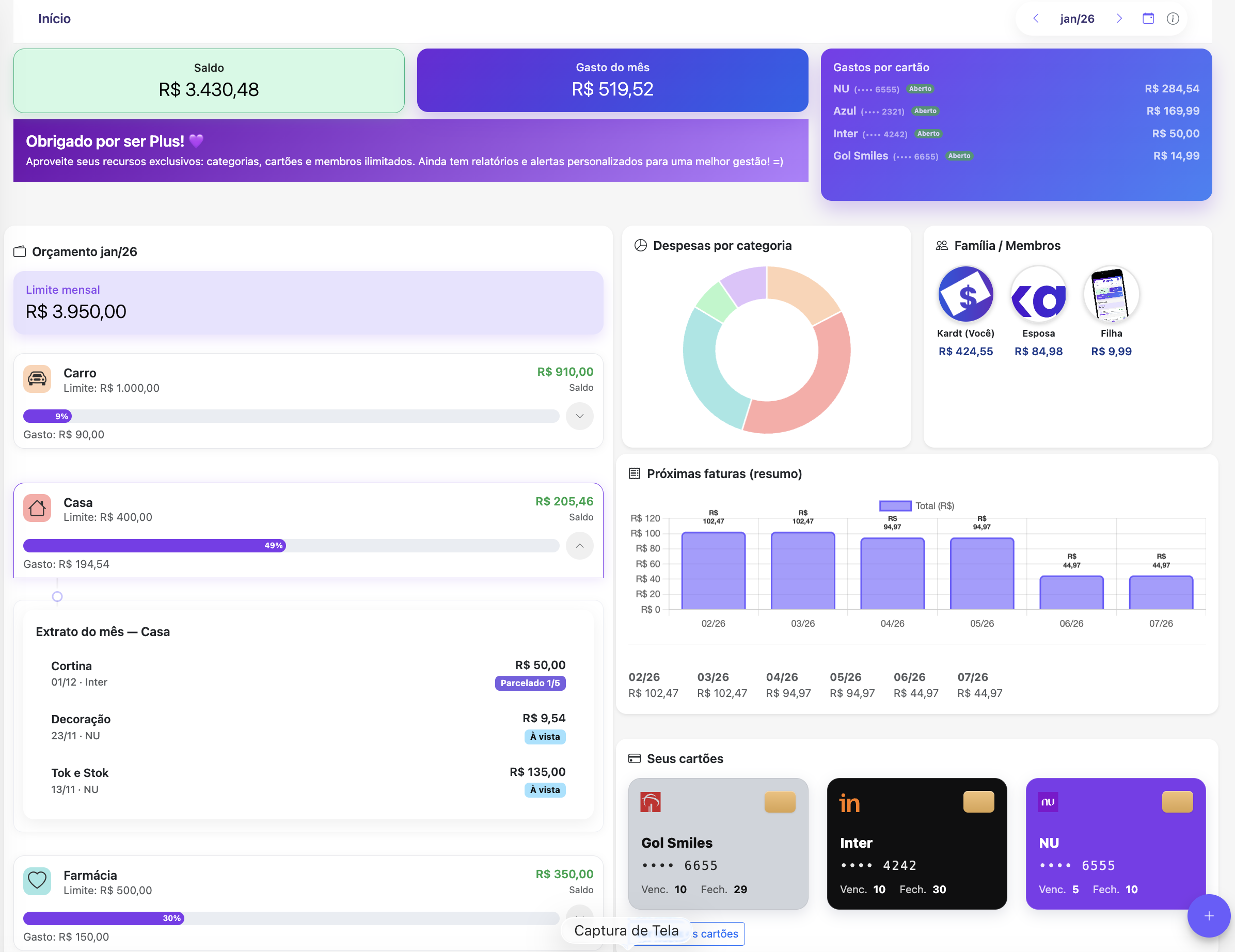Select the Esposa member avatar
Screen dimensions: 1235x952
point(1038,294)
